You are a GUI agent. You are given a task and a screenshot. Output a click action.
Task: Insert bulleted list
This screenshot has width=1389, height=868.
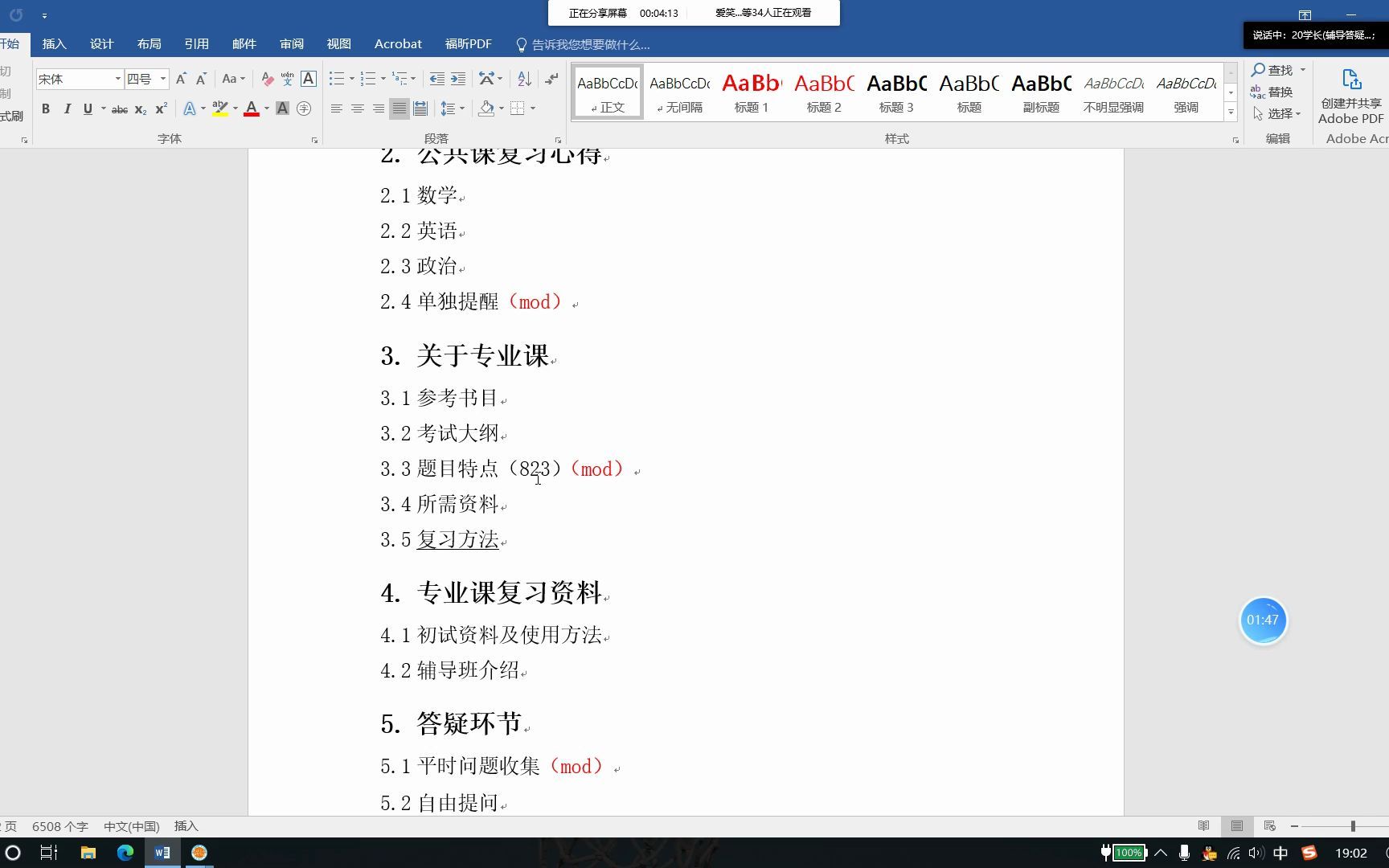pyautogui.click(x=337, y=79)
